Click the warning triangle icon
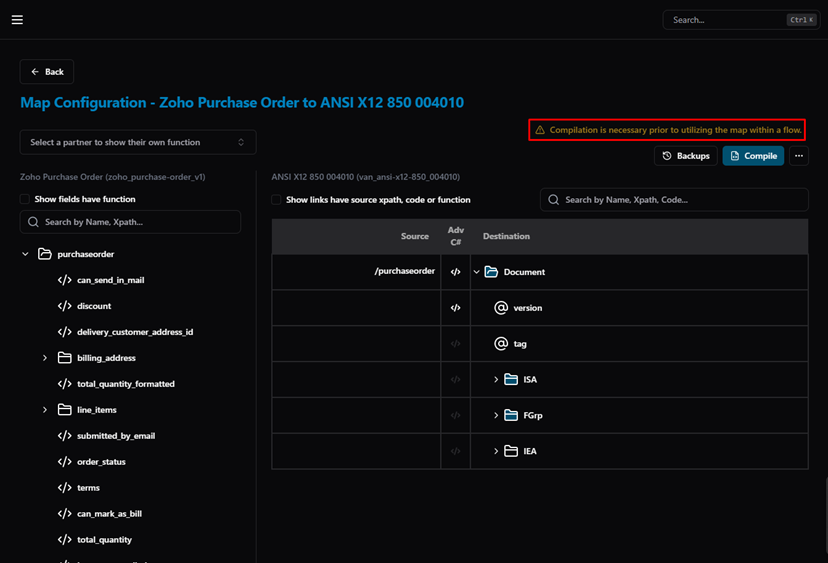This screenshot has height=563, width=828. [x=540, y=130]
